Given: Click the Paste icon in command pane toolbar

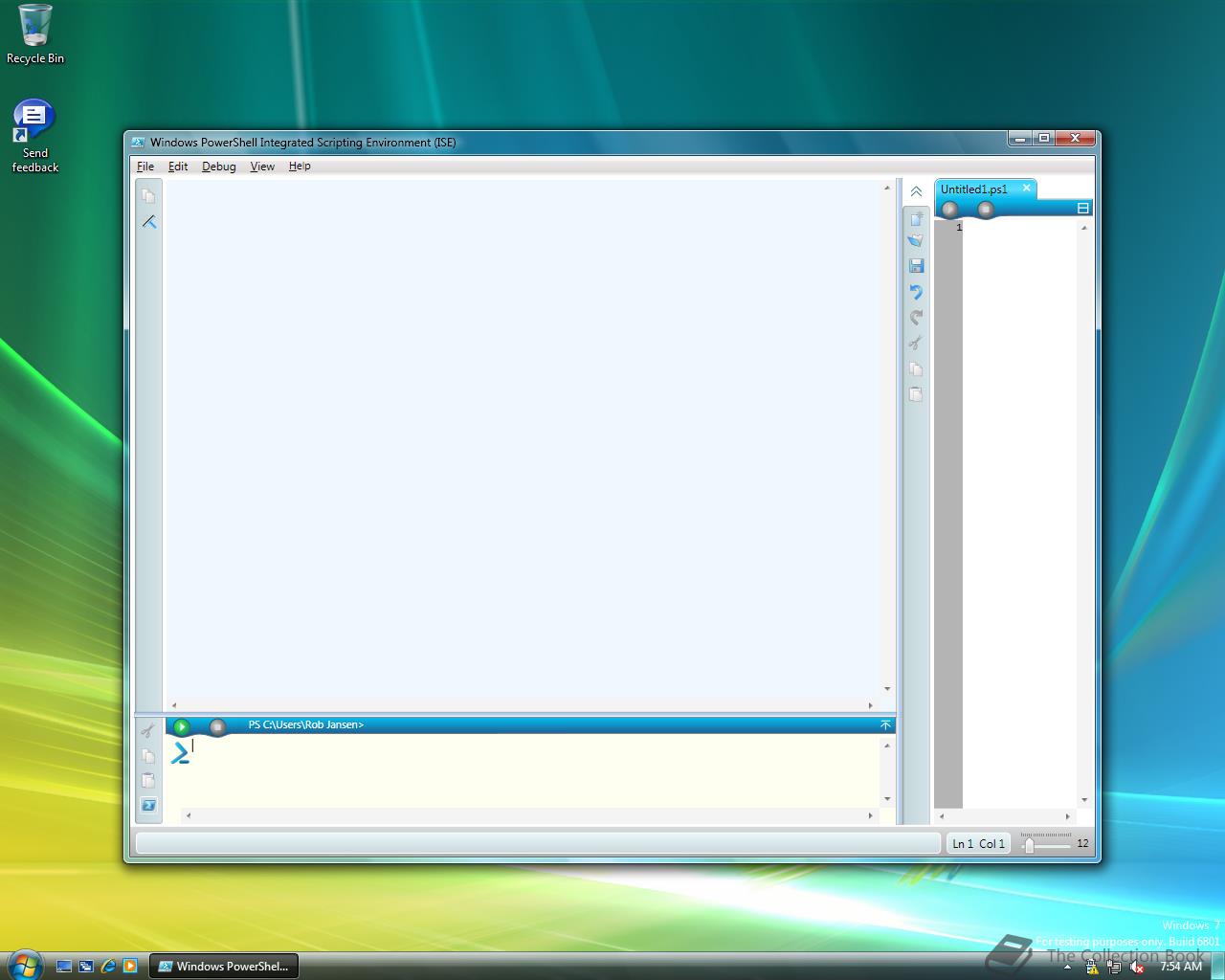Looking at the screenshot, I should pos(147,781).
